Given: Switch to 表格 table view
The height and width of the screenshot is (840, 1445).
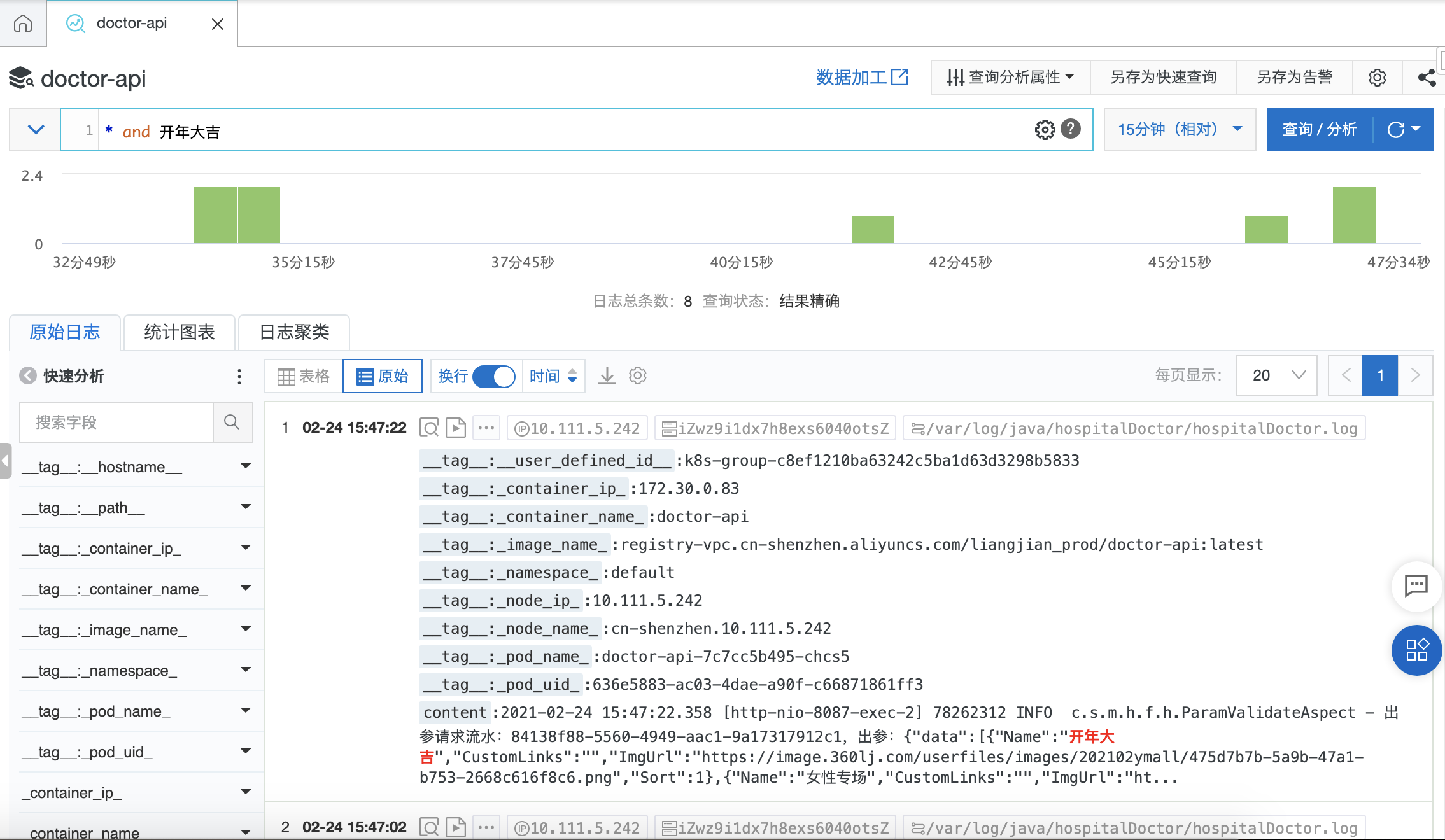Looking at the screenshot, I should pyautogui.click(x=304, y=376).
